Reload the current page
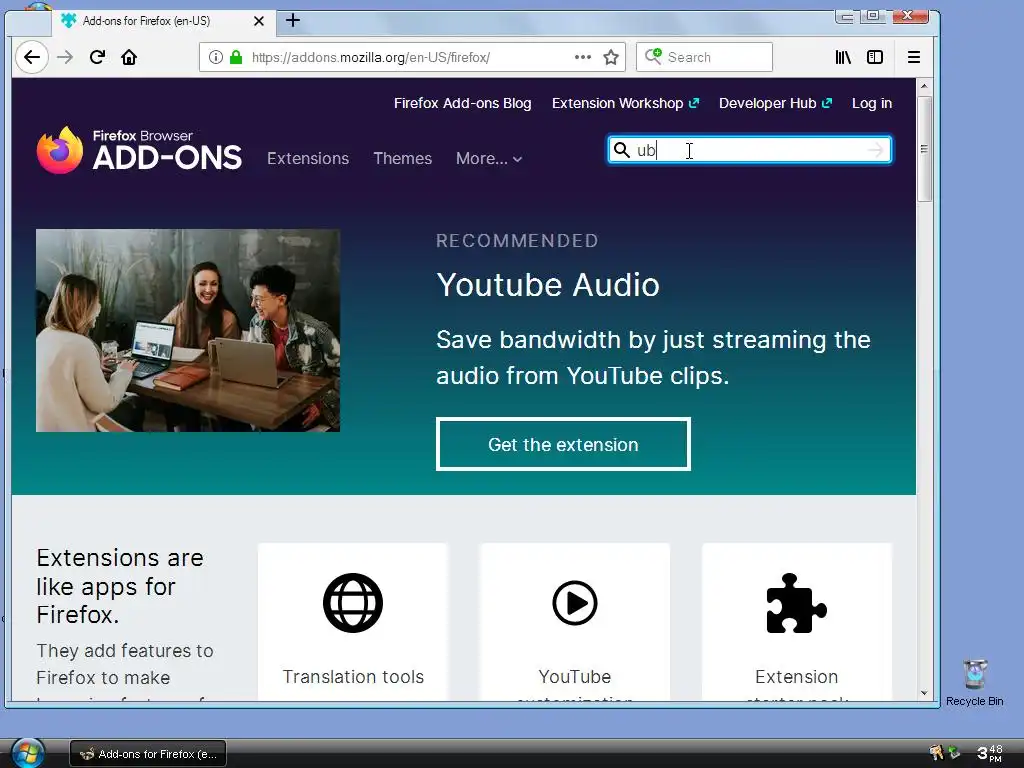The height and width of the screenshot is (768, 1024). pos(97,57)
